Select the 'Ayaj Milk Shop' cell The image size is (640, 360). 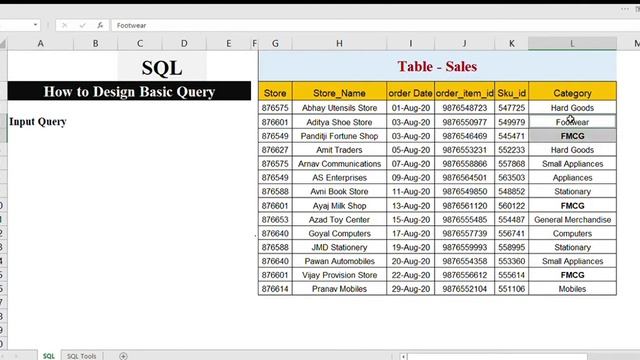click(339, 206)
